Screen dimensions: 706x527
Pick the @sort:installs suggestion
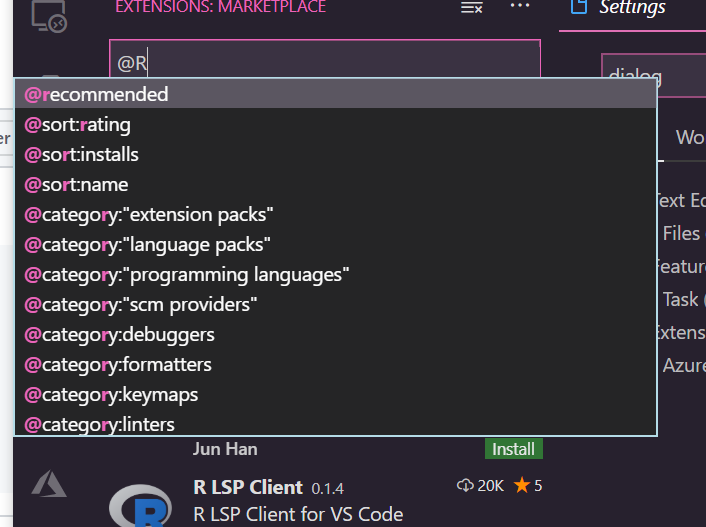click(335, 154)
